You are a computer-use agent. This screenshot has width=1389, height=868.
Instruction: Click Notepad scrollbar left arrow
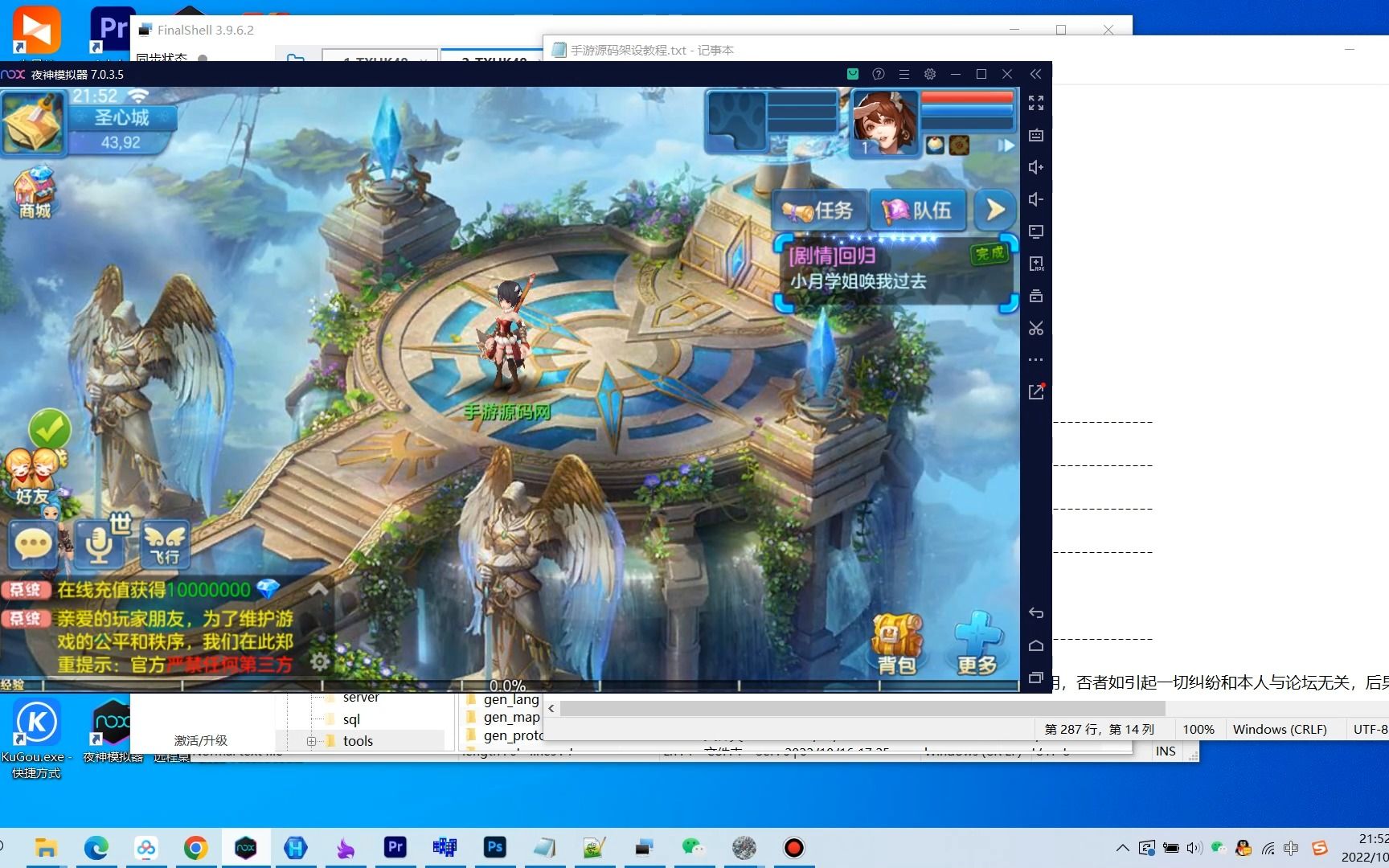551,708
